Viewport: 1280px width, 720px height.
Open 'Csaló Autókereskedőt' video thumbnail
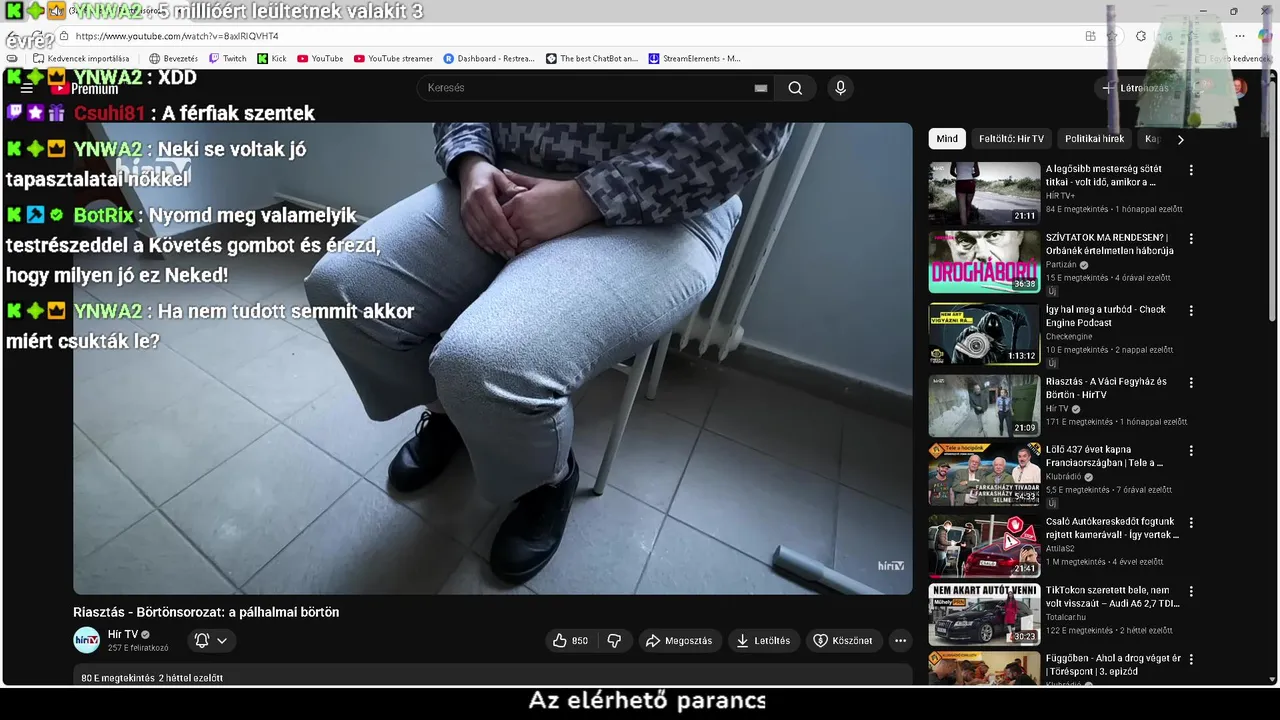tap(984, 546)
